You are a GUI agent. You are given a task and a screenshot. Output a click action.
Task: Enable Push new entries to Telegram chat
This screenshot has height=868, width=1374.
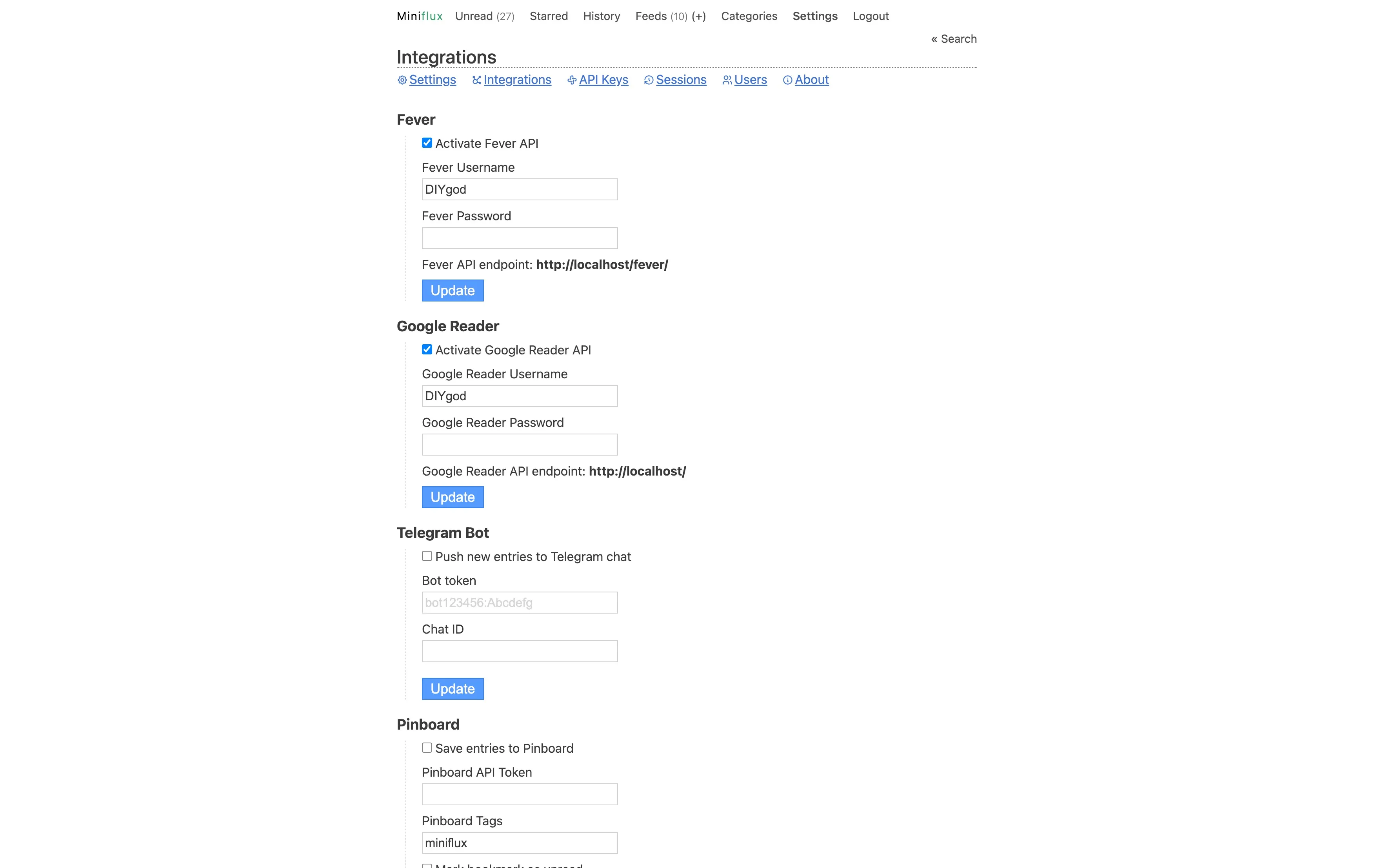pos(427,556)
